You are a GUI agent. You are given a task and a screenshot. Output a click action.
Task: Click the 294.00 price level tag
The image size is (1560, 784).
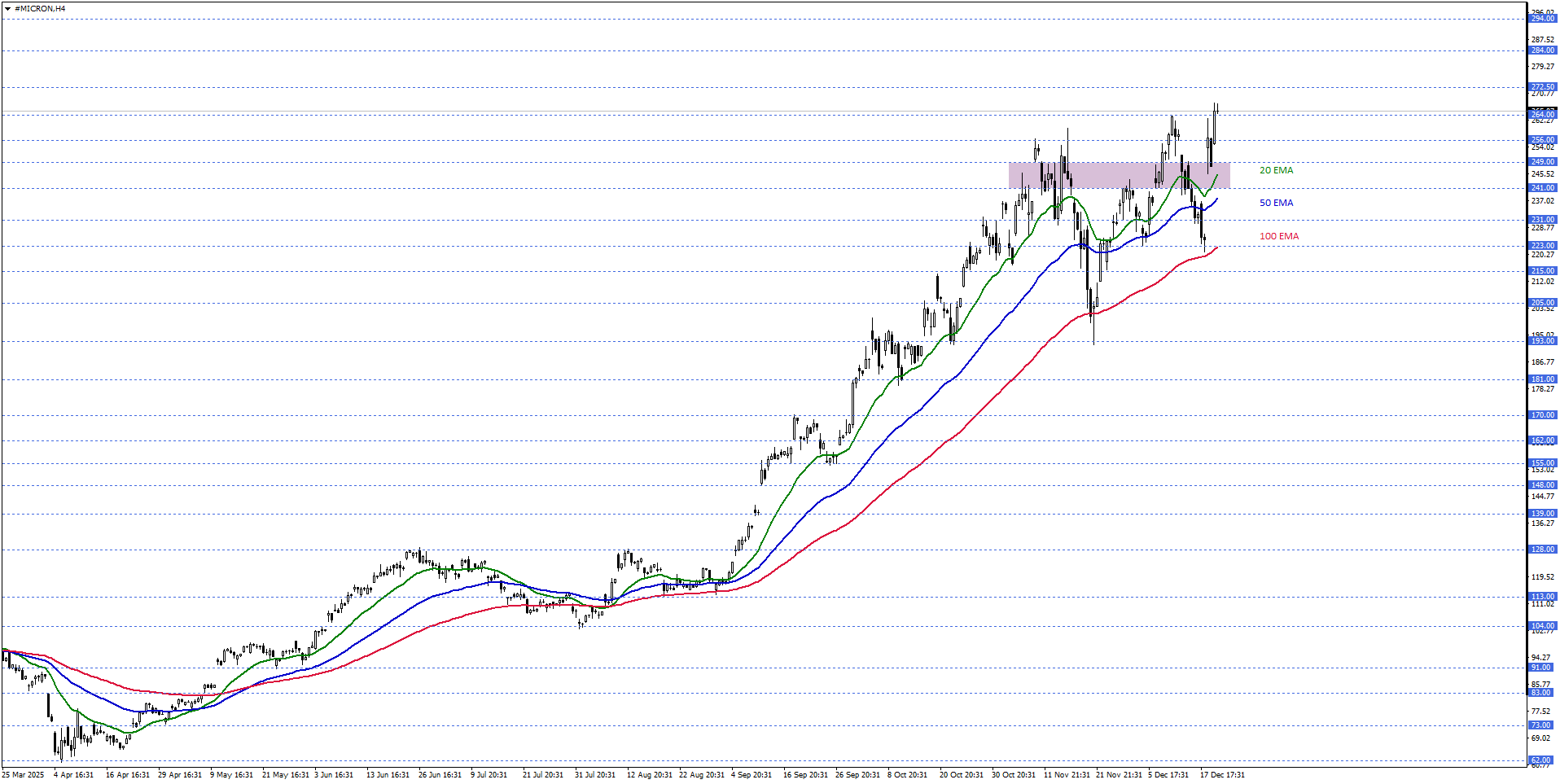(1541, 18)
